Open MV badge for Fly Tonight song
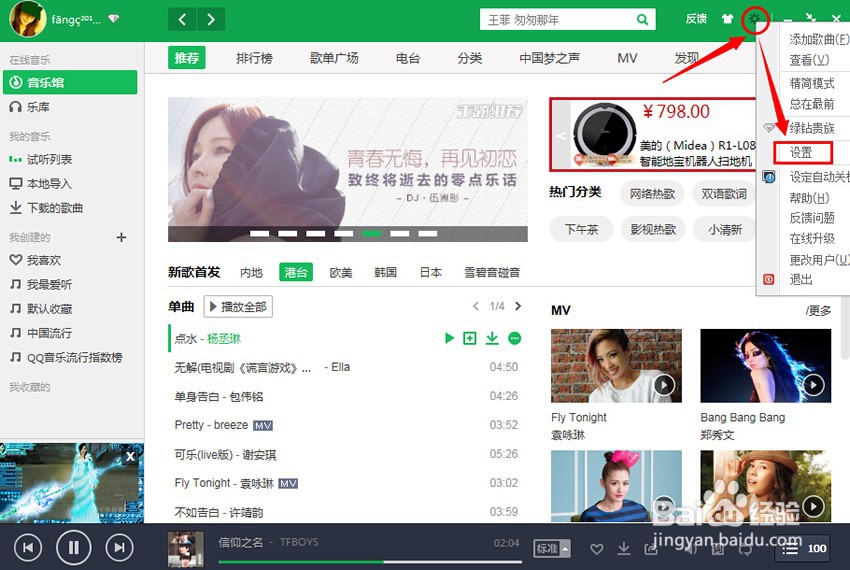 (x=288, y=483)
